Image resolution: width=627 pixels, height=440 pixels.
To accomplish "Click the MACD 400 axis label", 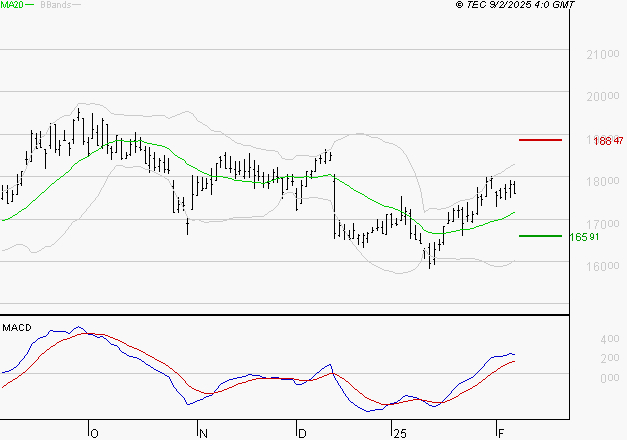I will click(610, 339).
